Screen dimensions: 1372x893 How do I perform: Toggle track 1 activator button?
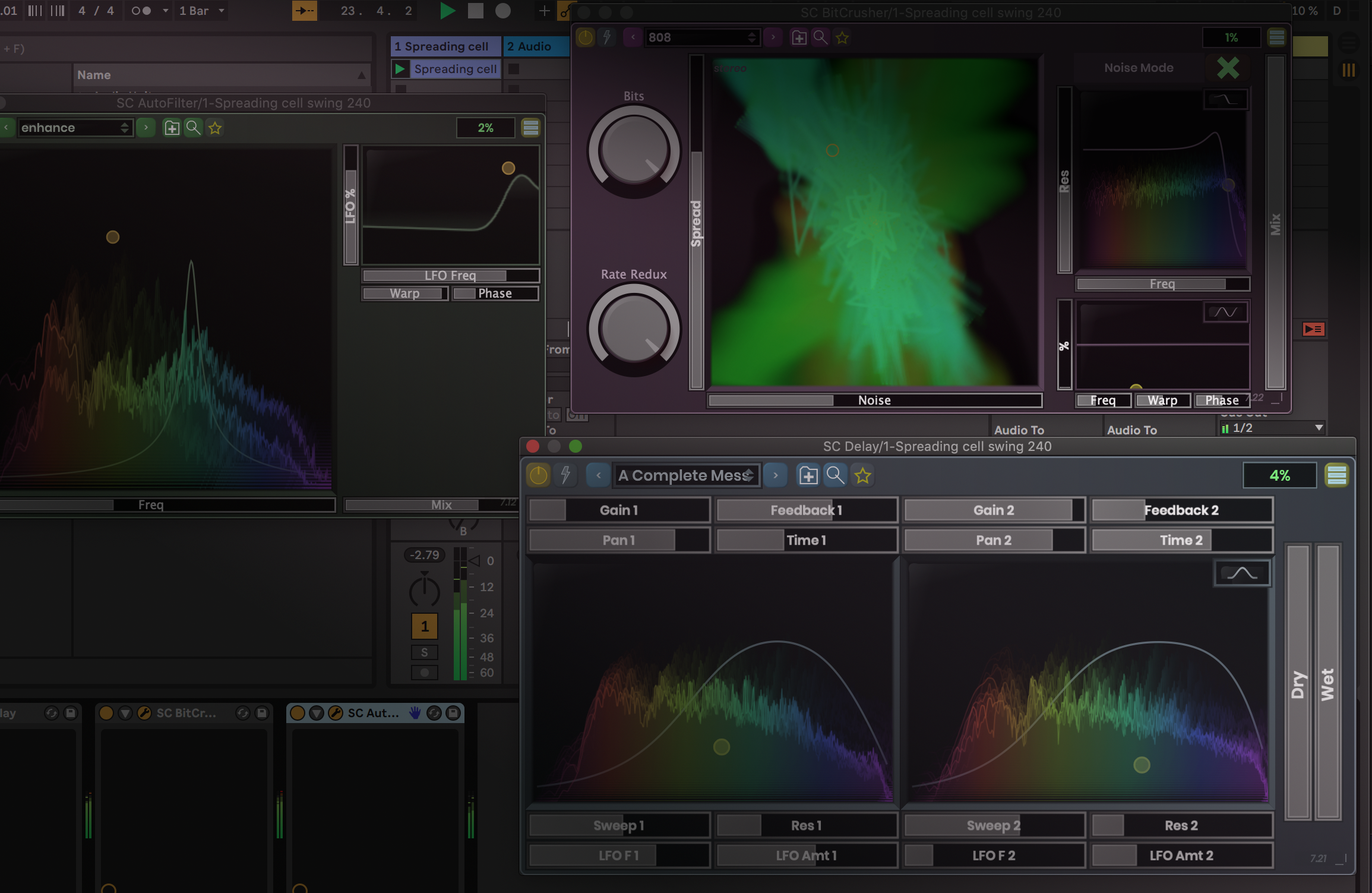pos(424,626)
